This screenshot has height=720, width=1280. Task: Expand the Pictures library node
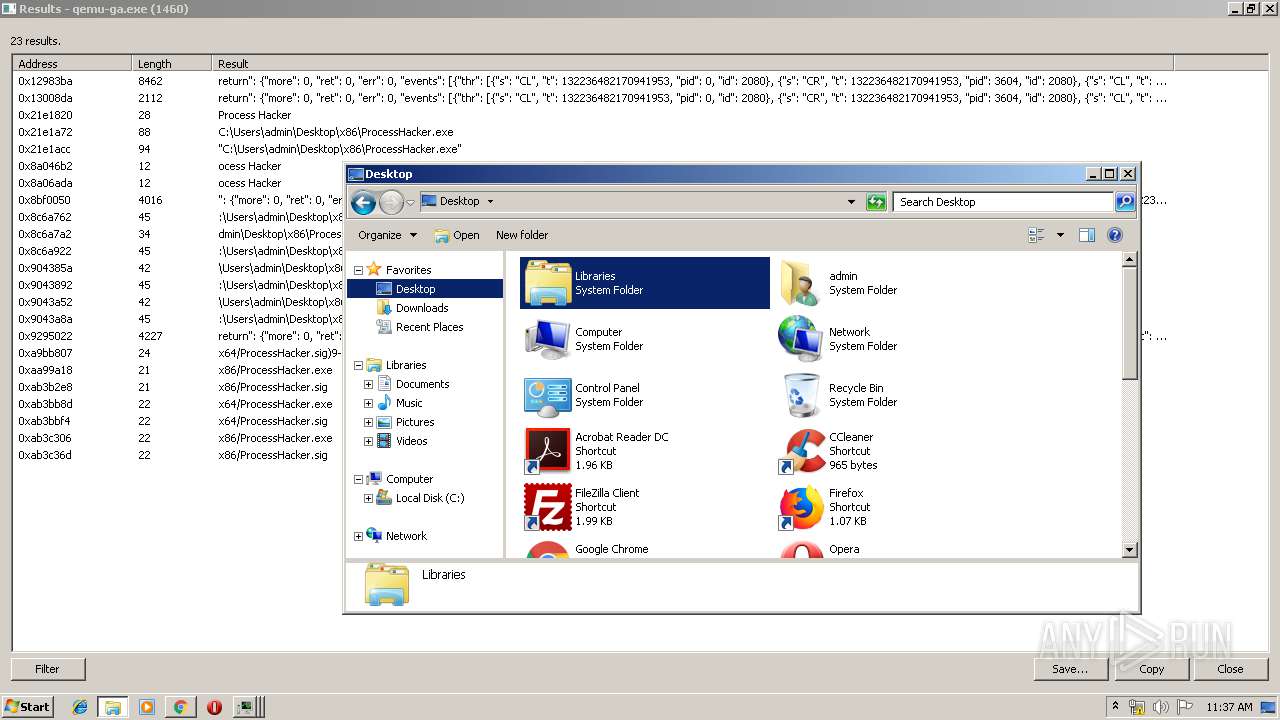coord(368,422)
